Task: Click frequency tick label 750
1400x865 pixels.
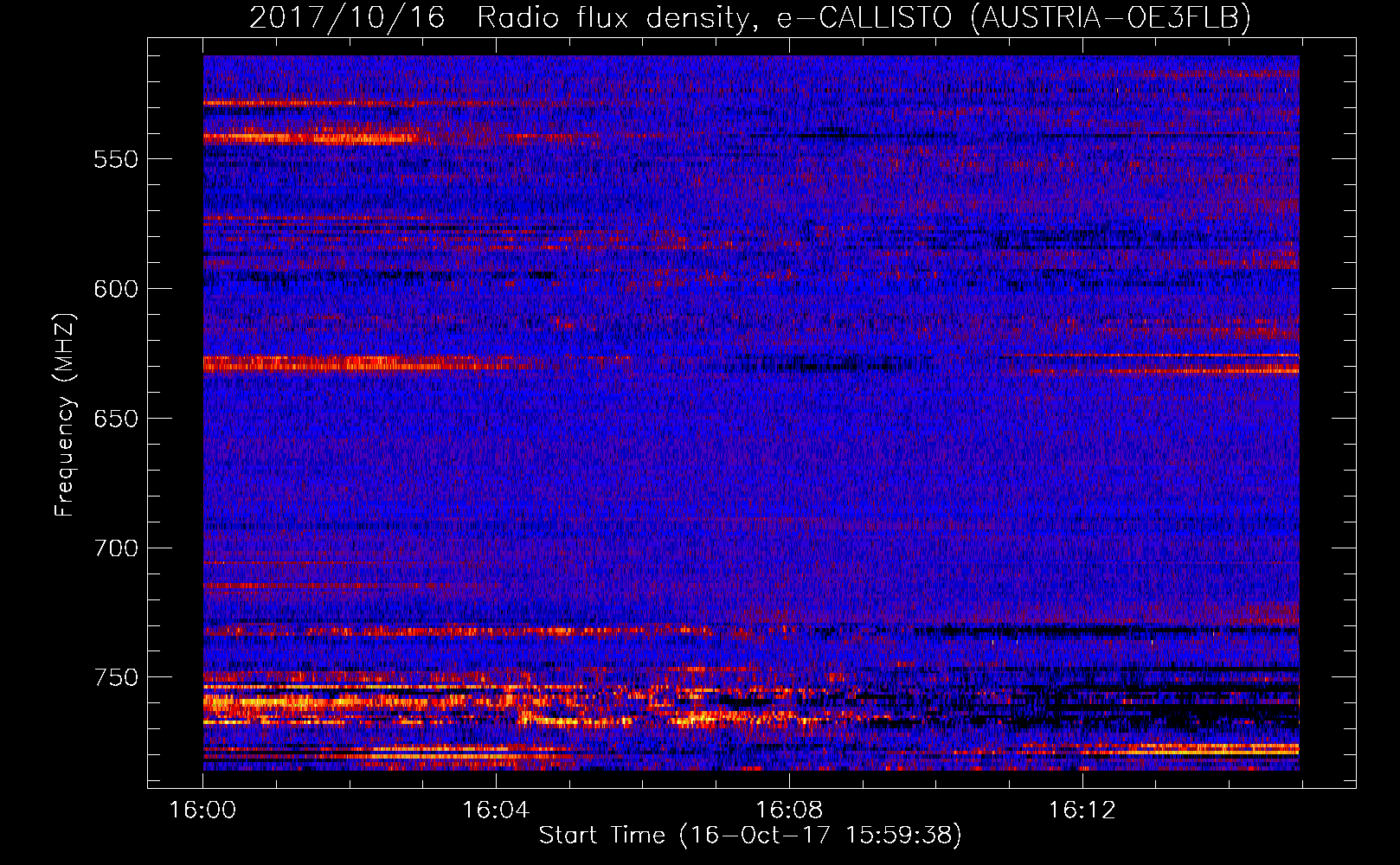Action: pyautogui.click(x=116, y=677)
